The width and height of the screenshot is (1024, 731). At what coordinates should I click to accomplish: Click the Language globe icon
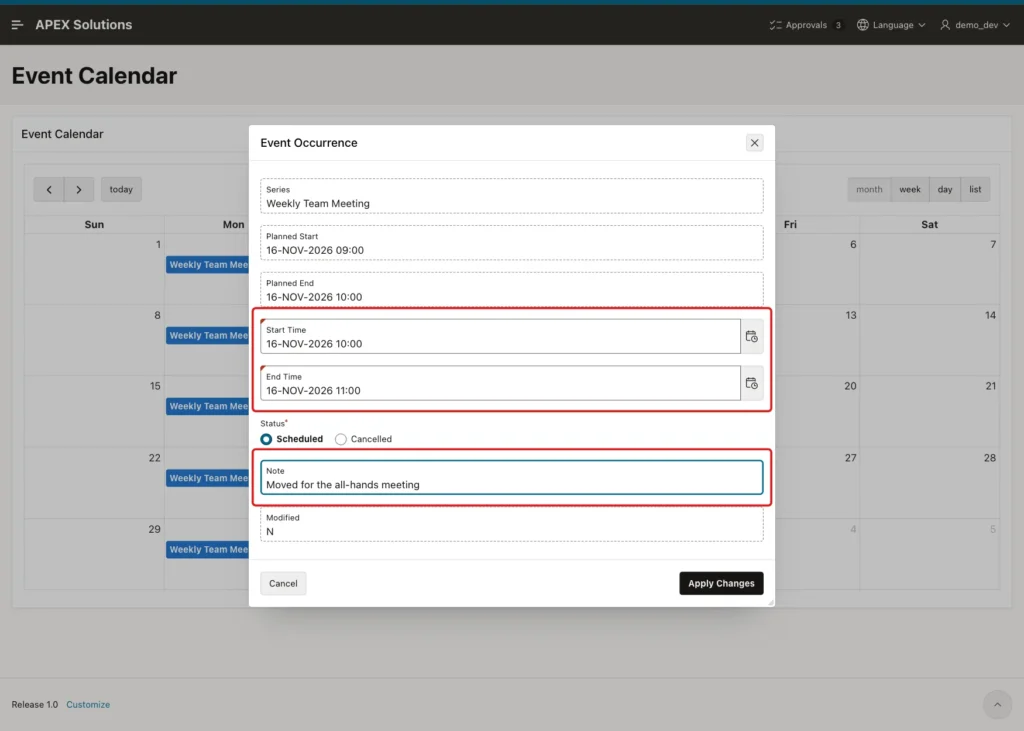pyautogui.click(x=863, y=25)
